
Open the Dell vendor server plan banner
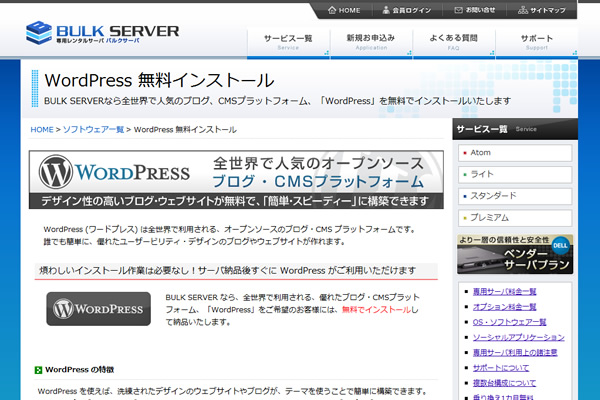pyautogui.click(x=516, y=254)
